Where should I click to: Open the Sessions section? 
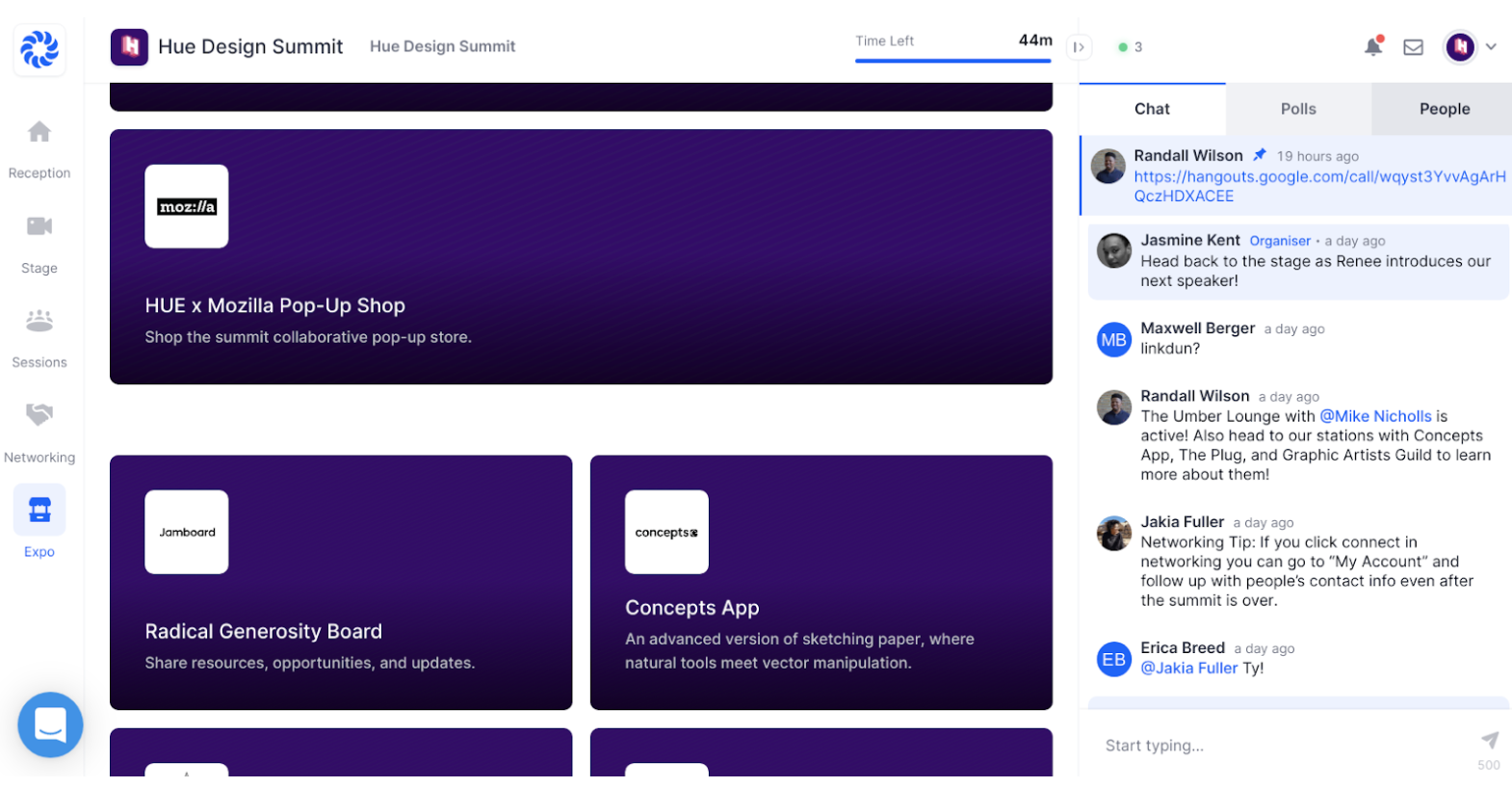tap(39, 339)
